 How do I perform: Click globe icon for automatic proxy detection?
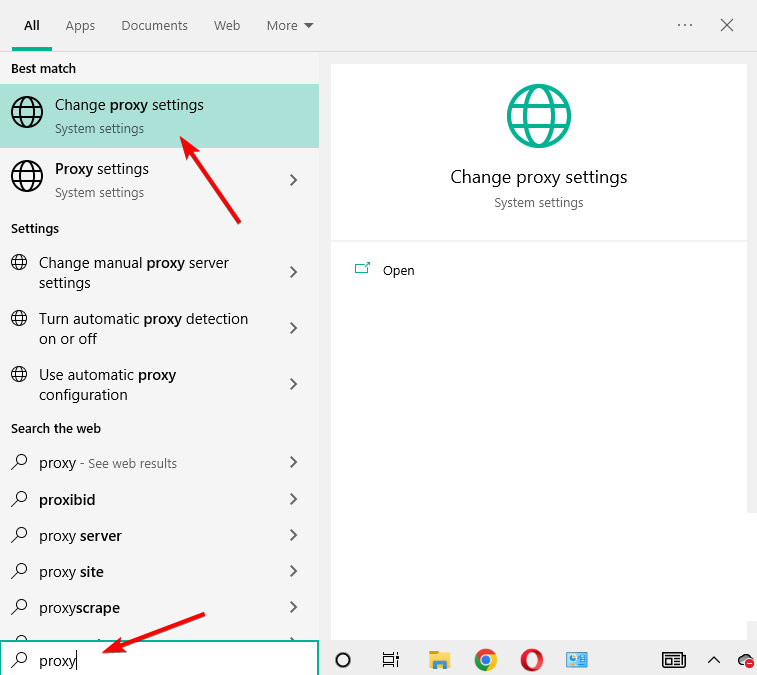19,318
